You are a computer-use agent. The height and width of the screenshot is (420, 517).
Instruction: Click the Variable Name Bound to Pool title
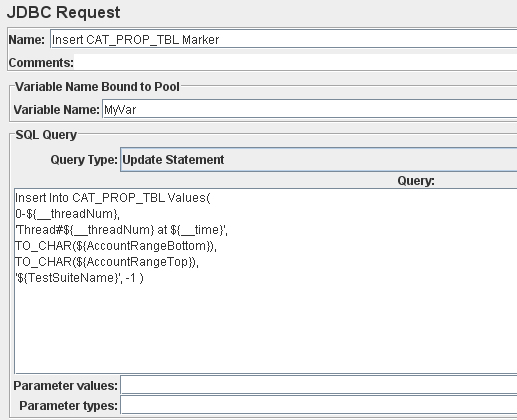(x=97, y=87)
